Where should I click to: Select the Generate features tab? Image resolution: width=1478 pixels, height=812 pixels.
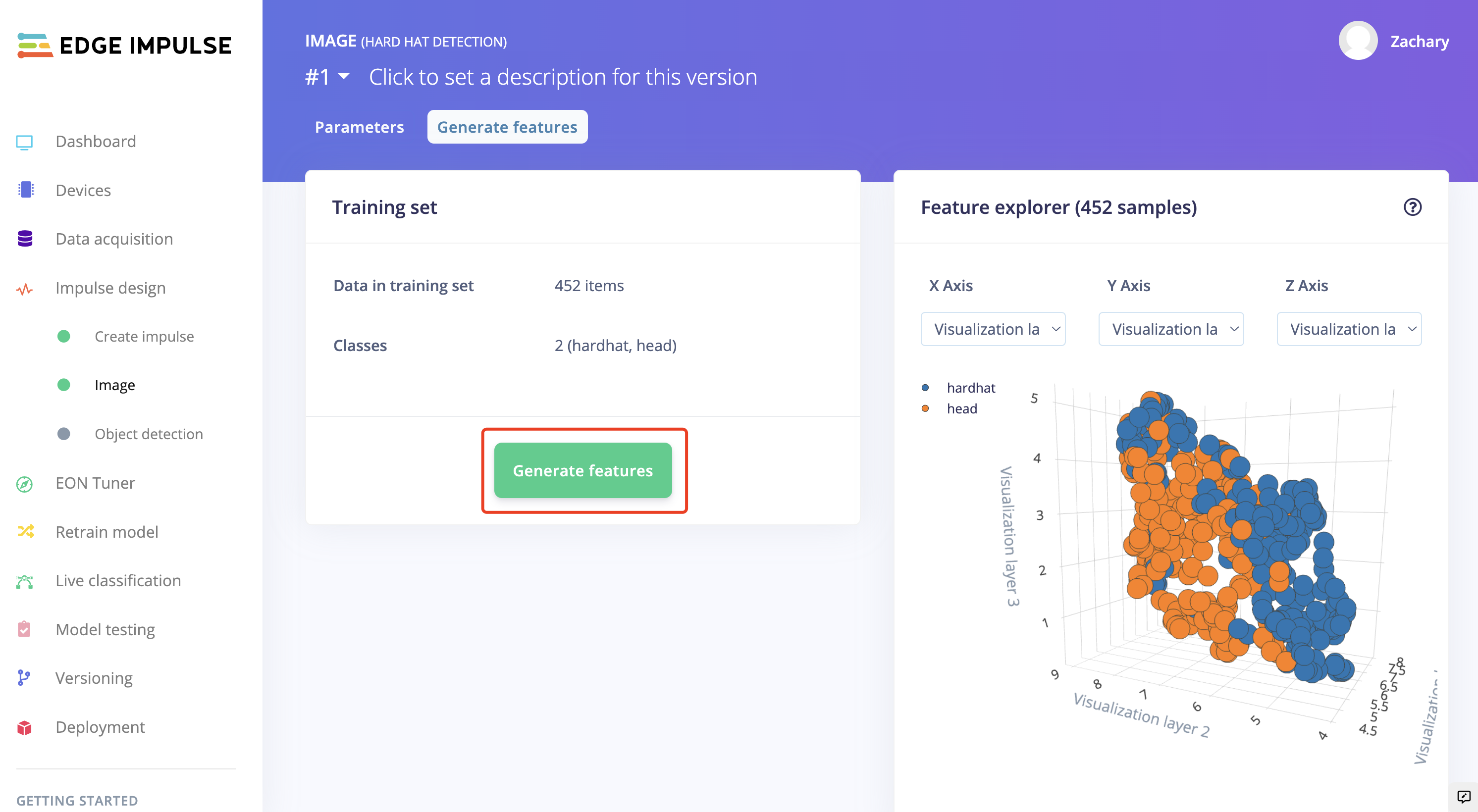coord(507,127)
